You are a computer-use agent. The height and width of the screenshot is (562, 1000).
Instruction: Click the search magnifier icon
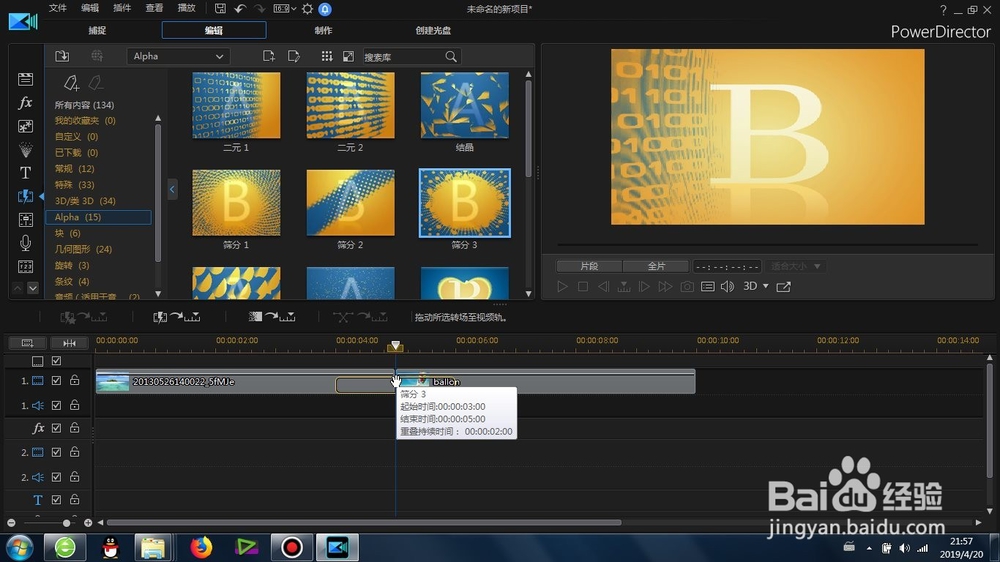[451, 57]
